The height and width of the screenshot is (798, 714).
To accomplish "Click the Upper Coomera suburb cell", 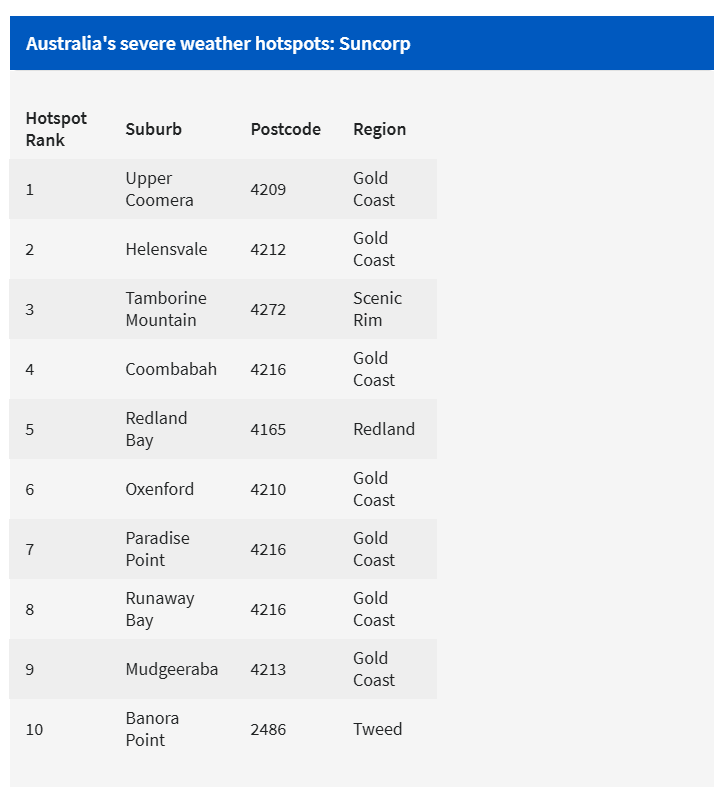I will coord(159,189).
